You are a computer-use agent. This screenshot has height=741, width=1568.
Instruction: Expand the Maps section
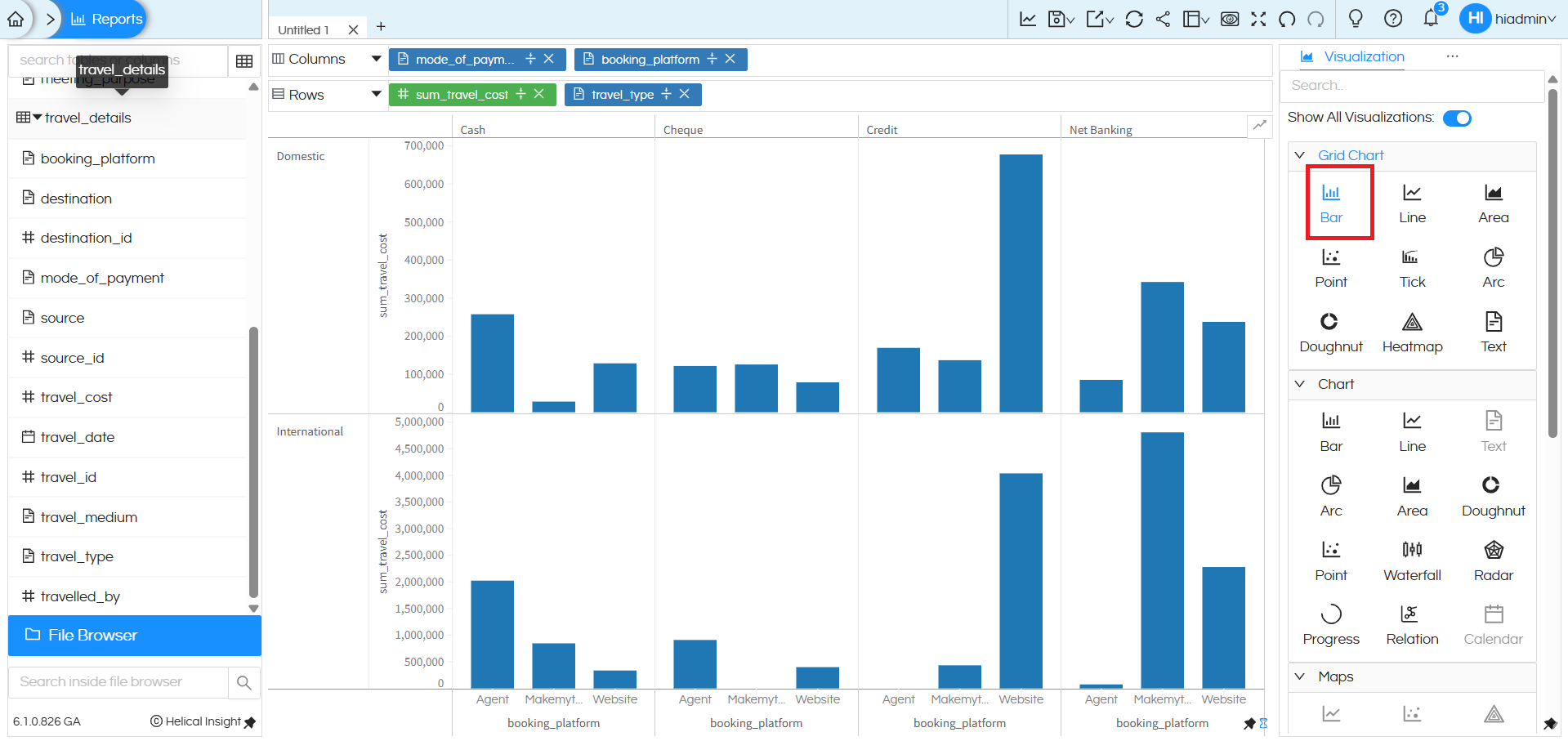click(1300, 676)
